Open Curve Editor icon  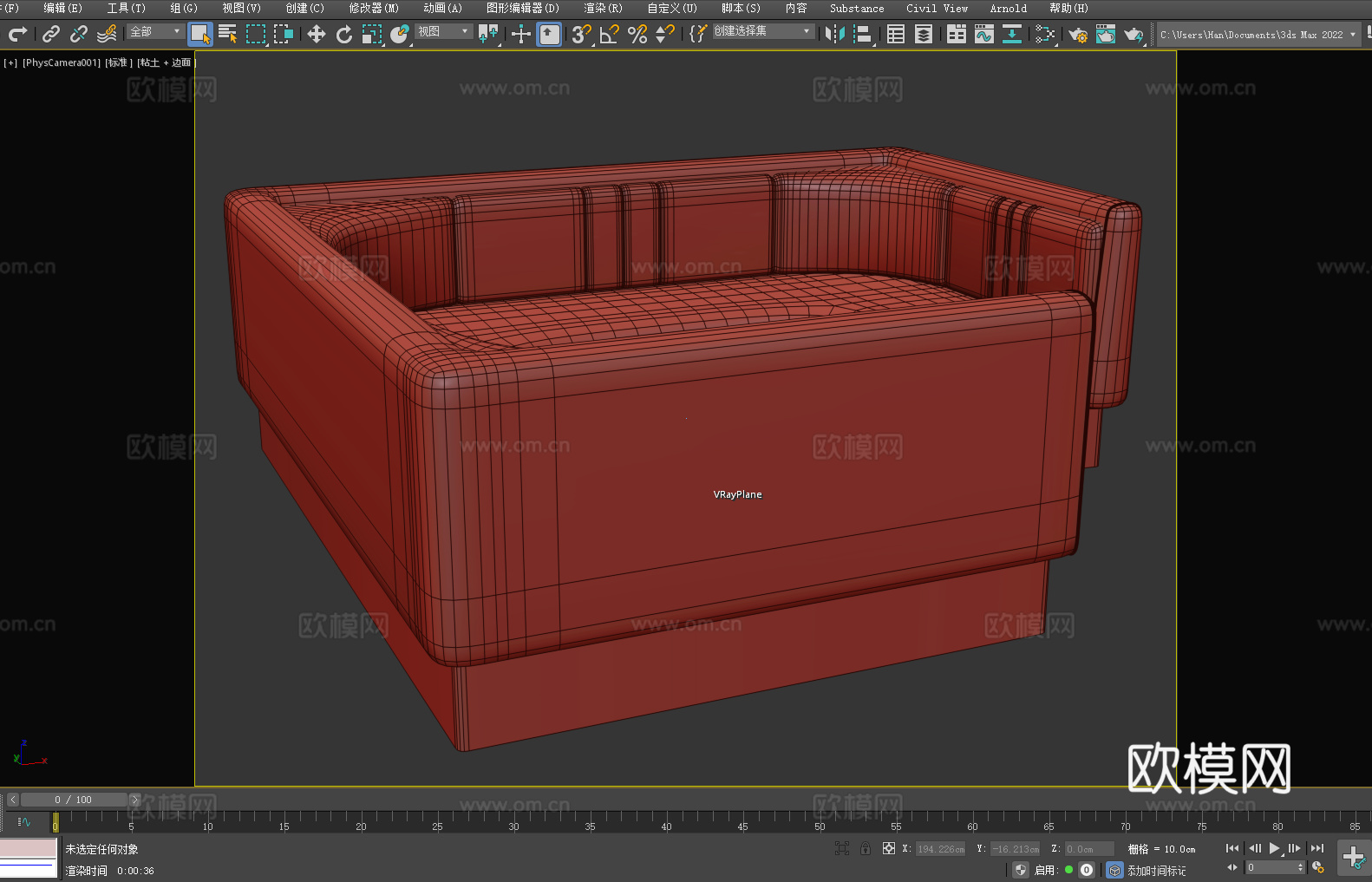[984, 34]
